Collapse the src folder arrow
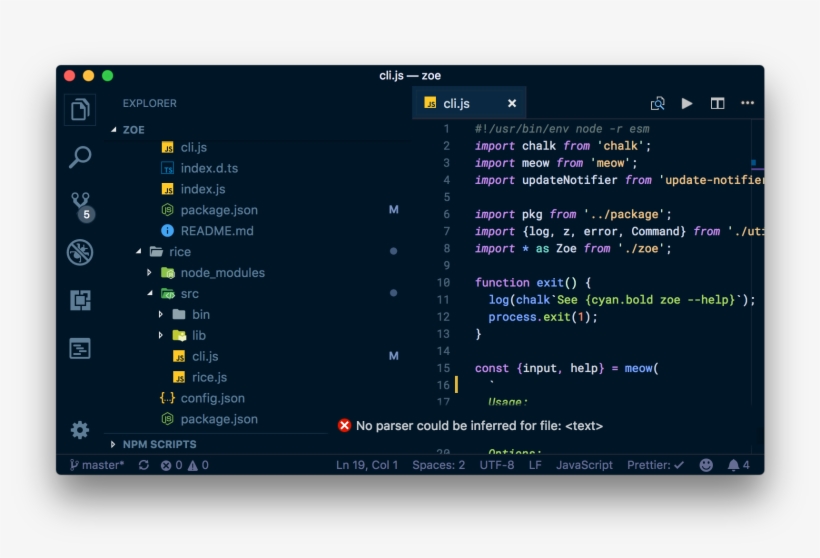Image resolution: width=820 pixels, height=558 pixels. pyautogui.click(x=150, y=293)
